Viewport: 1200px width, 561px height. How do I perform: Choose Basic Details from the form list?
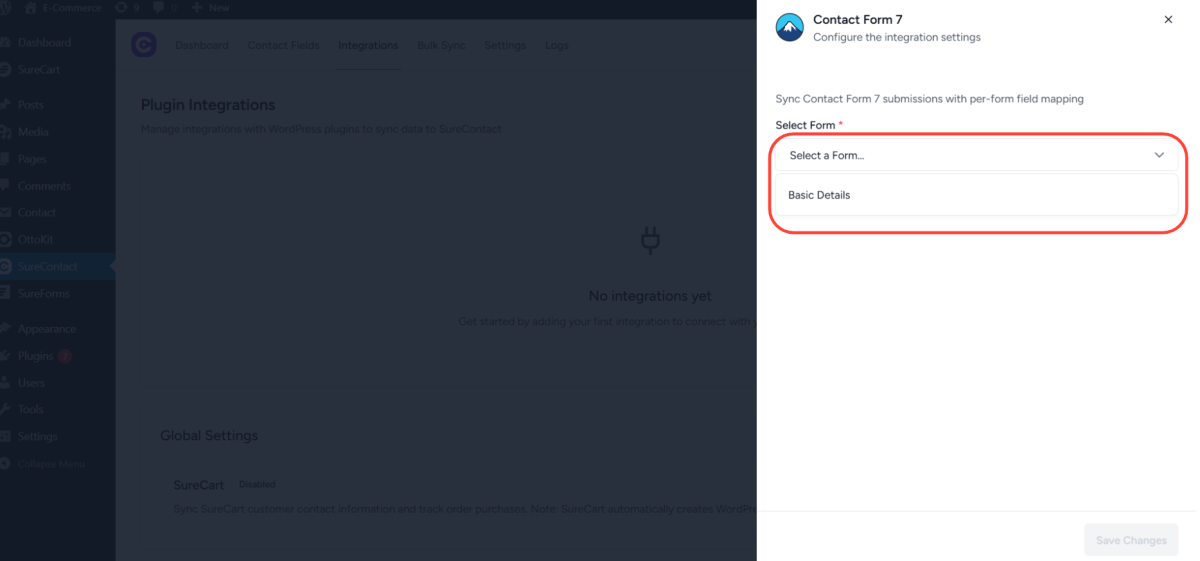coord(819,195)
